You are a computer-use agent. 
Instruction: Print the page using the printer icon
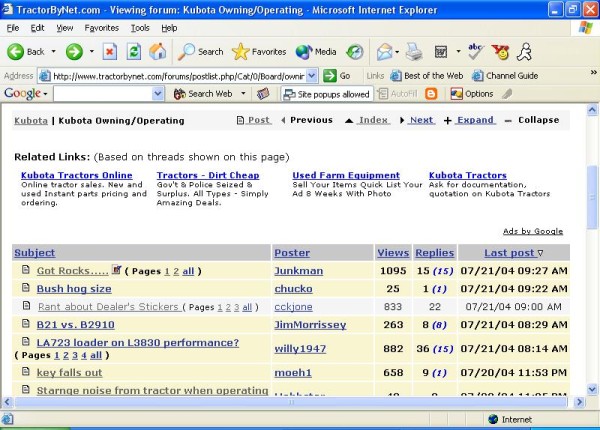414,52
